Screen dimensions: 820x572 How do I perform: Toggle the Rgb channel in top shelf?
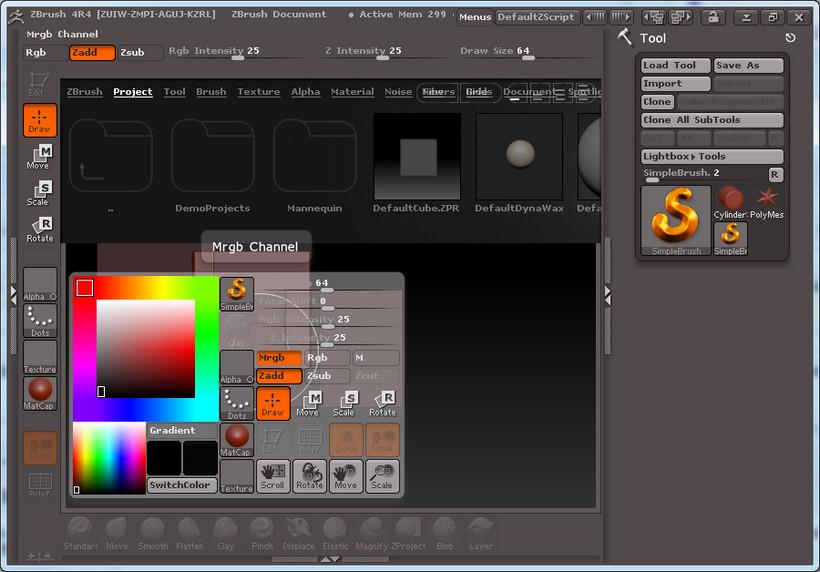click(44, 53)
